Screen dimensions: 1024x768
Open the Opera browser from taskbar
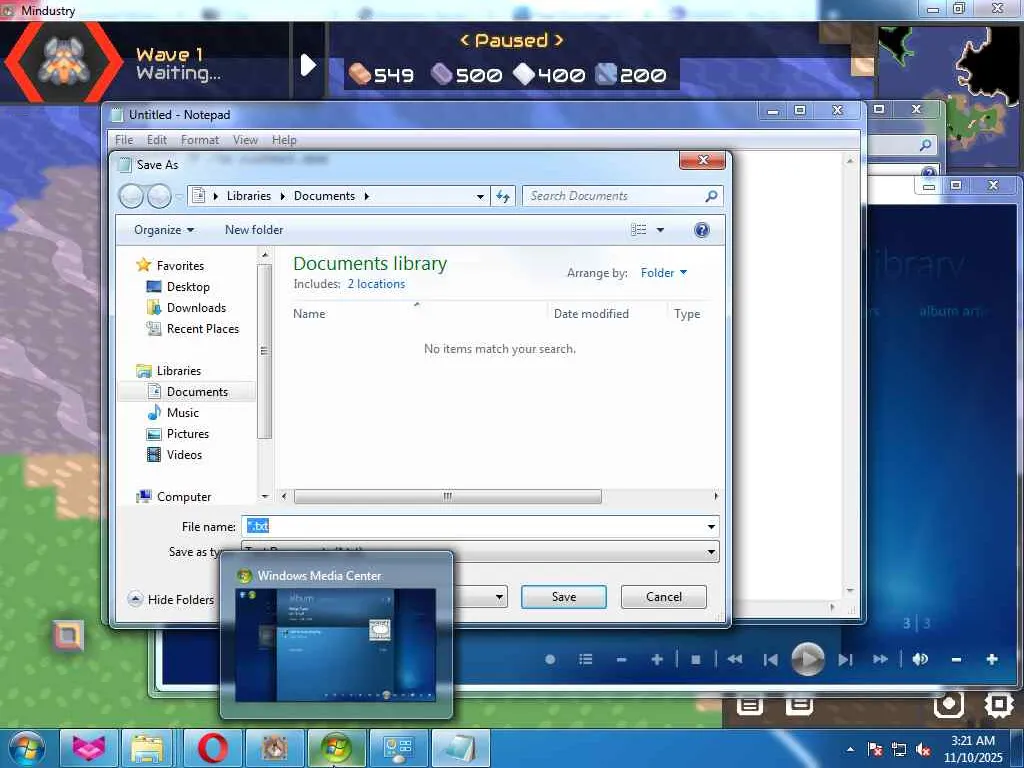point(213,748)
